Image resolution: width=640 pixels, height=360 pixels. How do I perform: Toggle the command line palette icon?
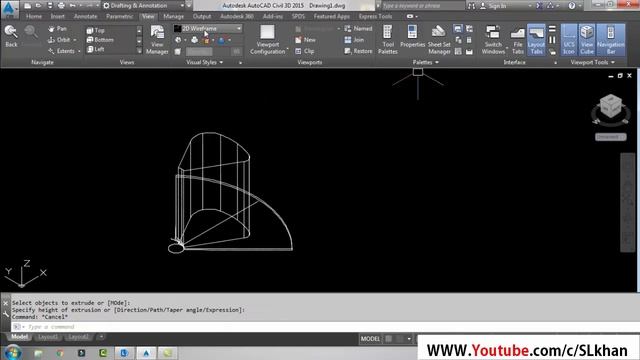click(x=17, y=327)
